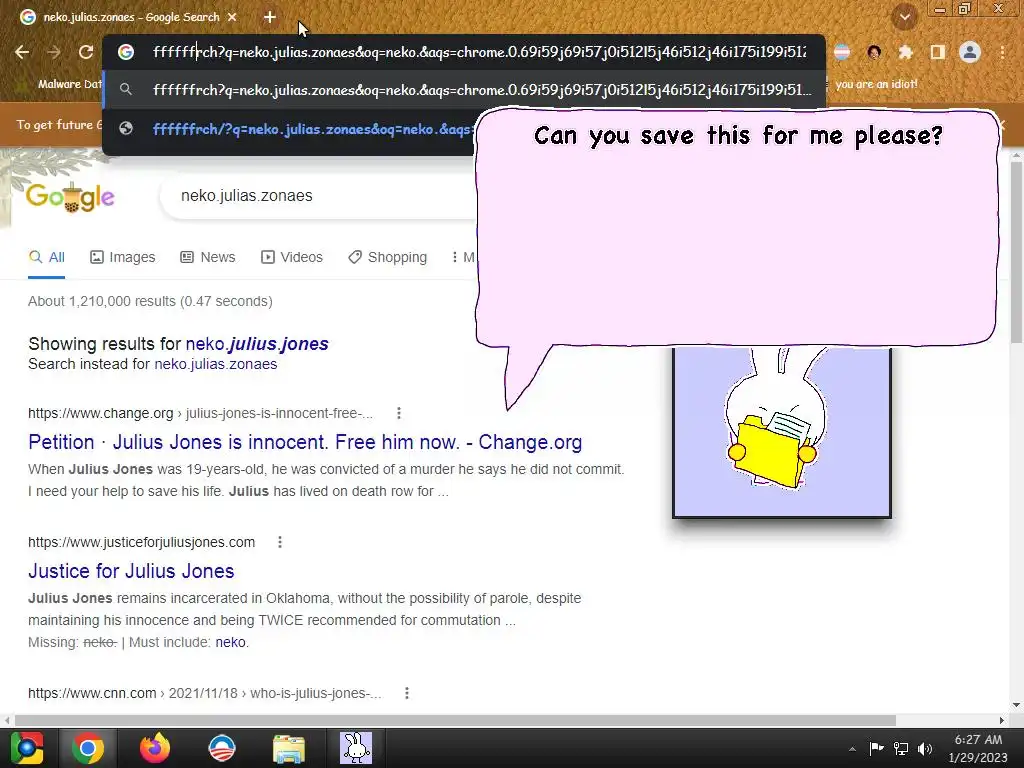Click the Google search box text

click(246, 196)
